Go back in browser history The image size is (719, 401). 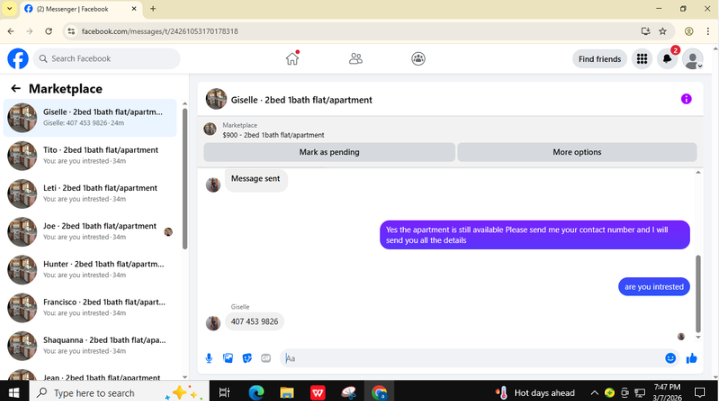11,31
